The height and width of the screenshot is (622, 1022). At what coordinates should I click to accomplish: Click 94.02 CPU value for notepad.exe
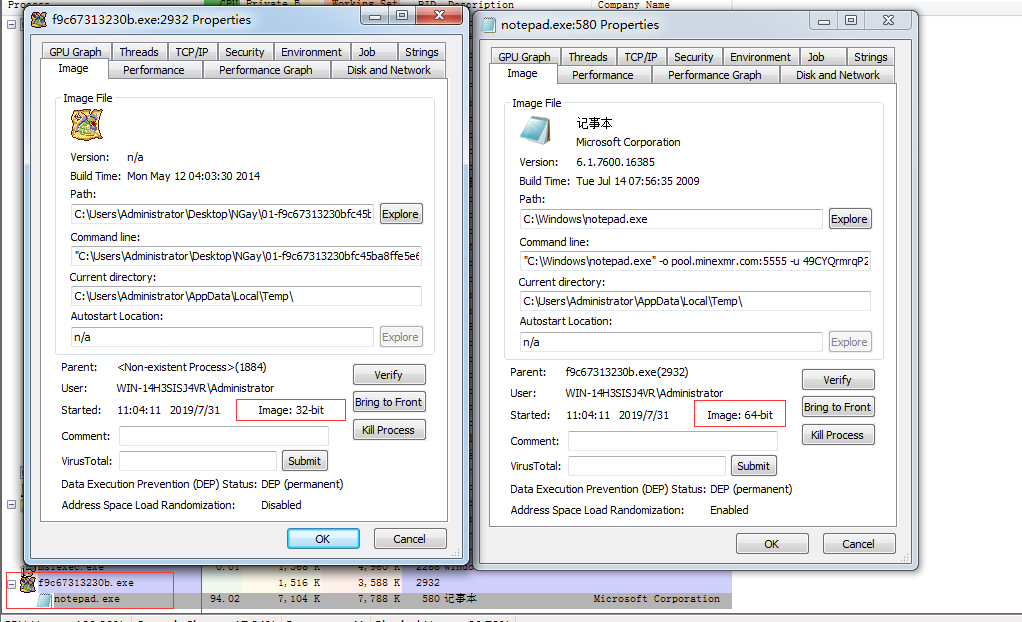(x=224, y=599)
